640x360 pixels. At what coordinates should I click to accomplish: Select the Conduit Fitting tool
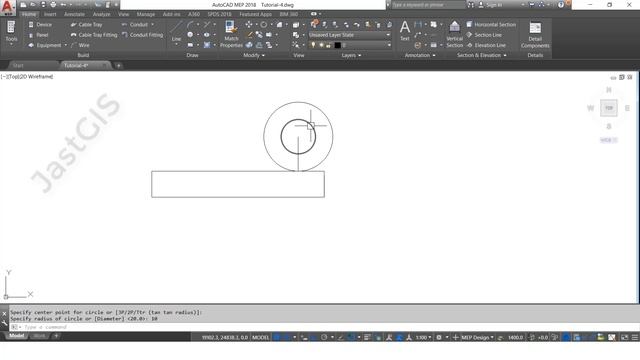[142, 35]
